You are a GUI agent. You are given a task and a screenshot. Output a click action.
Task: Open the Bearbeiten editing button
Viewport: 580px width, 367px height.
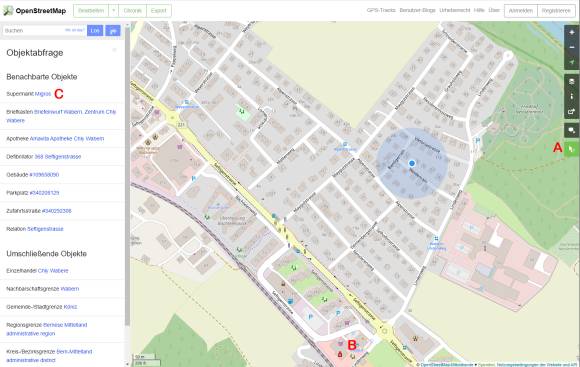pyautogui.click(x=91, y=11)
